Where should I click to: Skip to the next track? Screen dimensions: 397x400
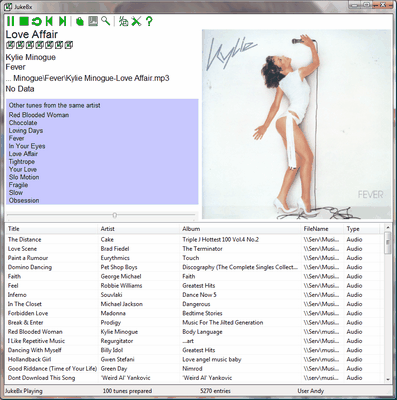(x=62, y=21)
